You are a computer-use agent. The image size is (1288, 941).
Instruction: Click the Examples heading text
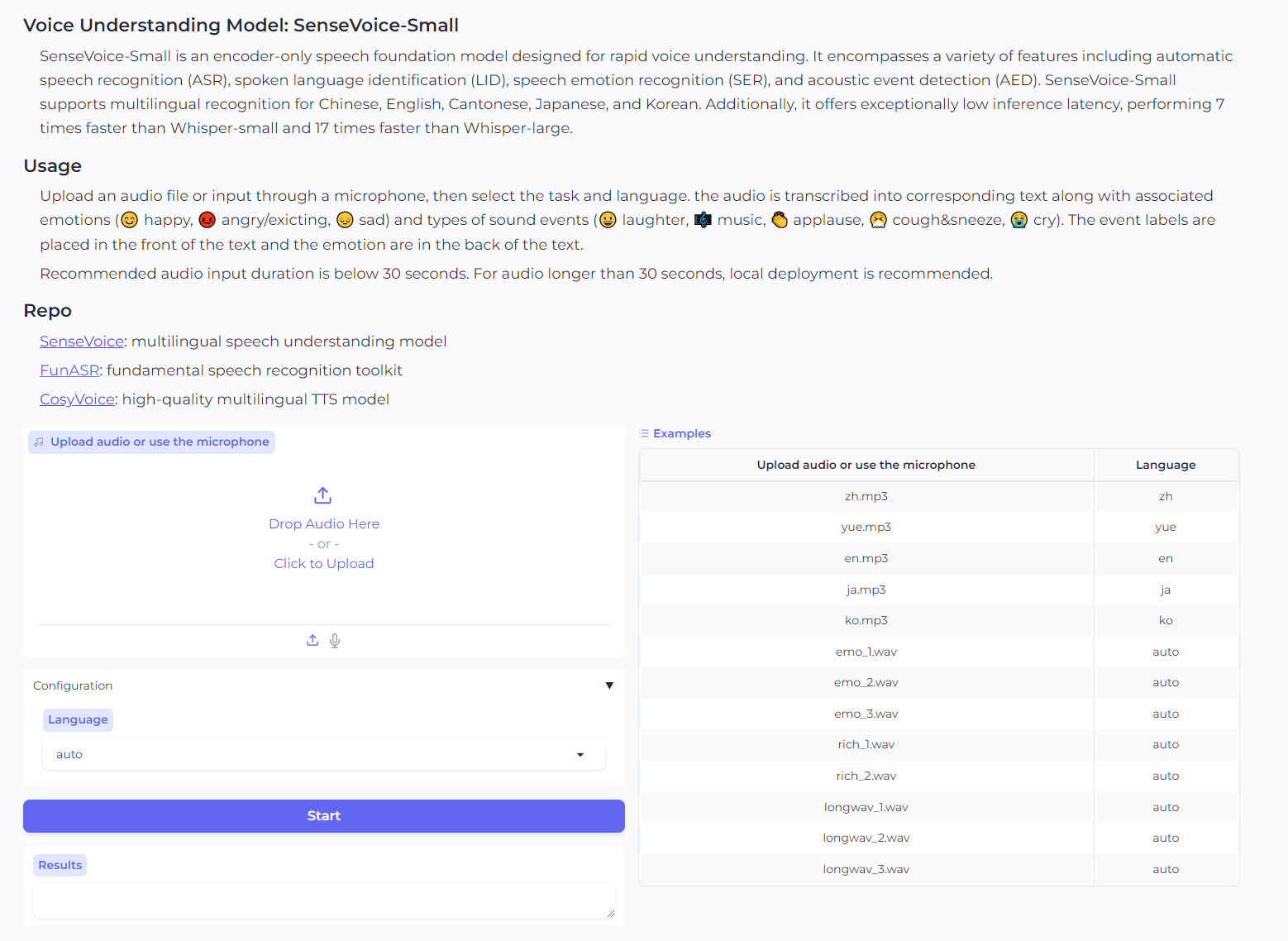tap(682, 433)
